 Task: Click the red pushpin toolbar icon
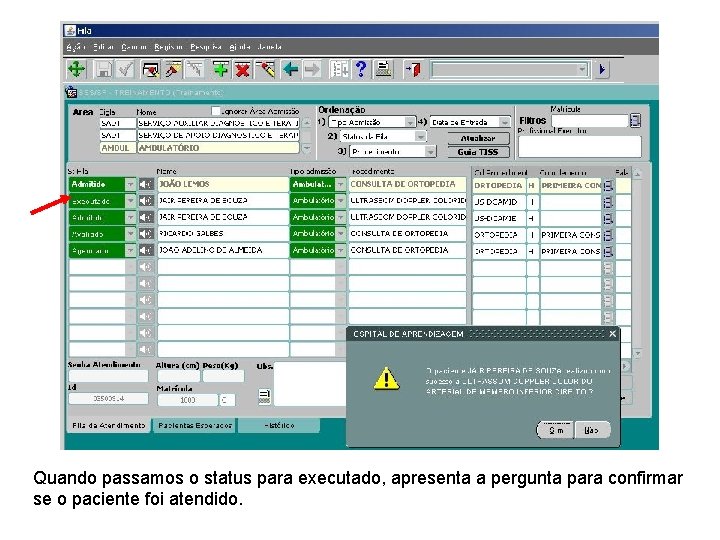(x=173, y=70)
